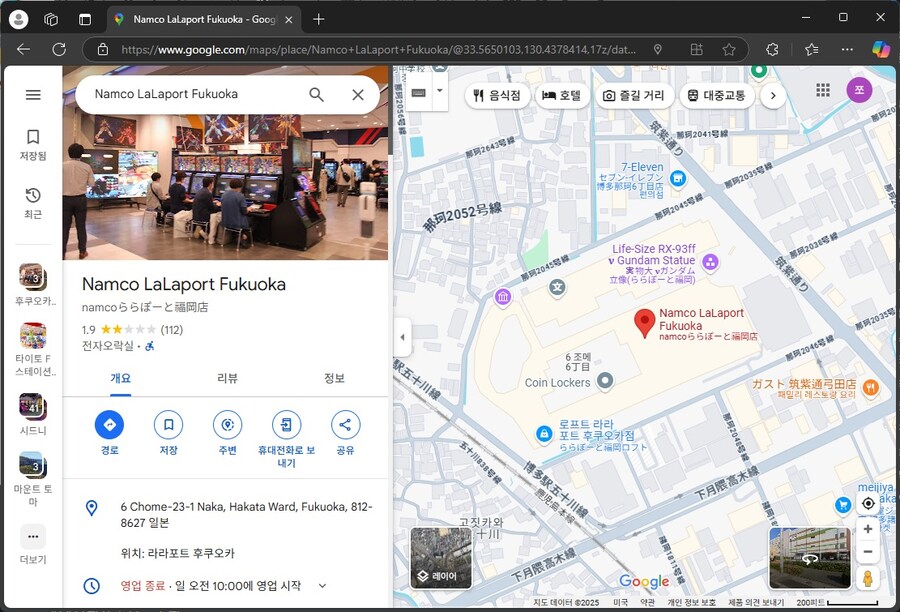The width and height of the screenshot is (900, 612).
Task: Open Copilot in the browser toolbar
Action: click(880, 49)
